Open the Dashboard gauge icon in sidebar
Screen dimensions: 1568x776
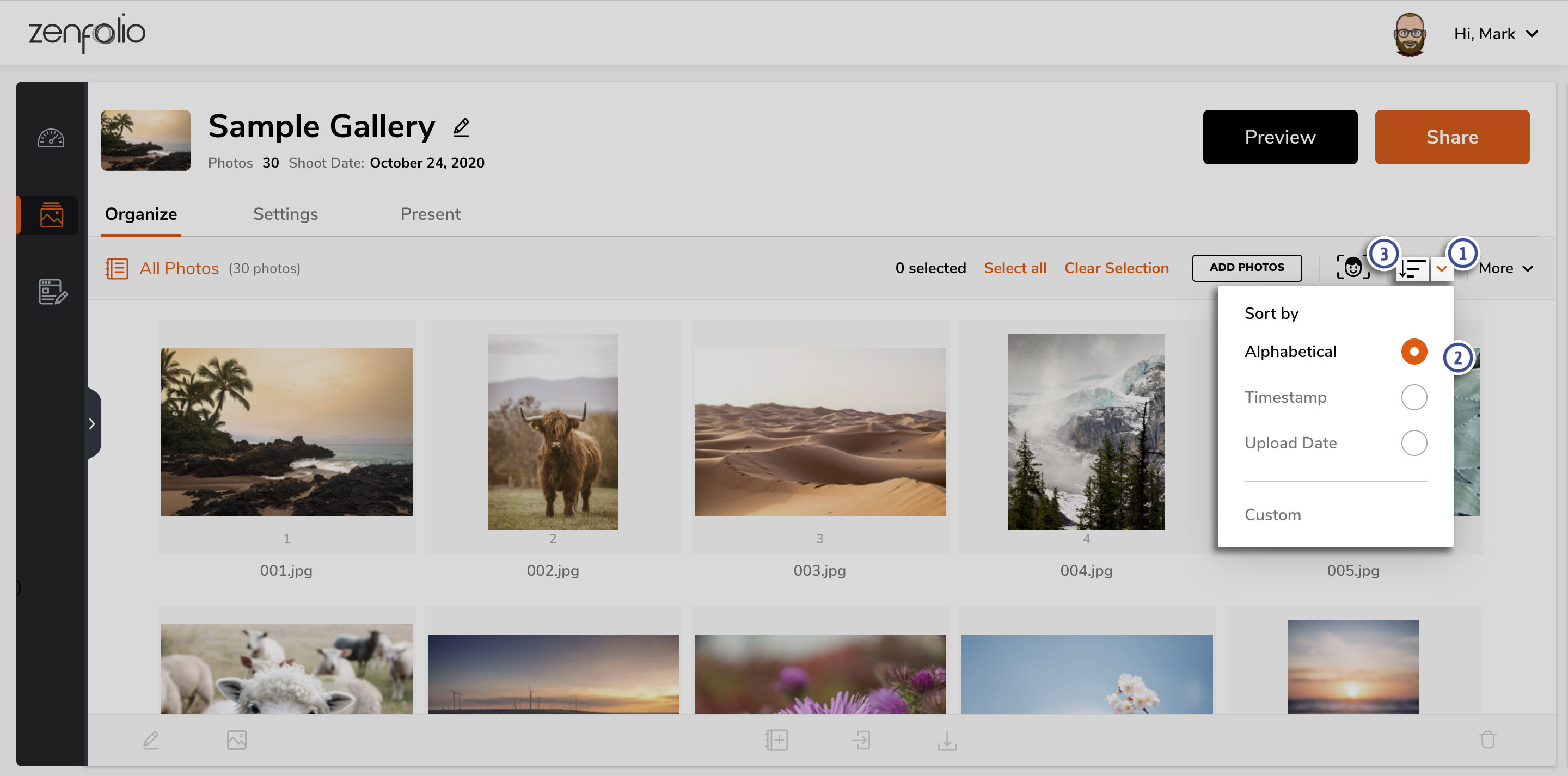click(51, 138)
